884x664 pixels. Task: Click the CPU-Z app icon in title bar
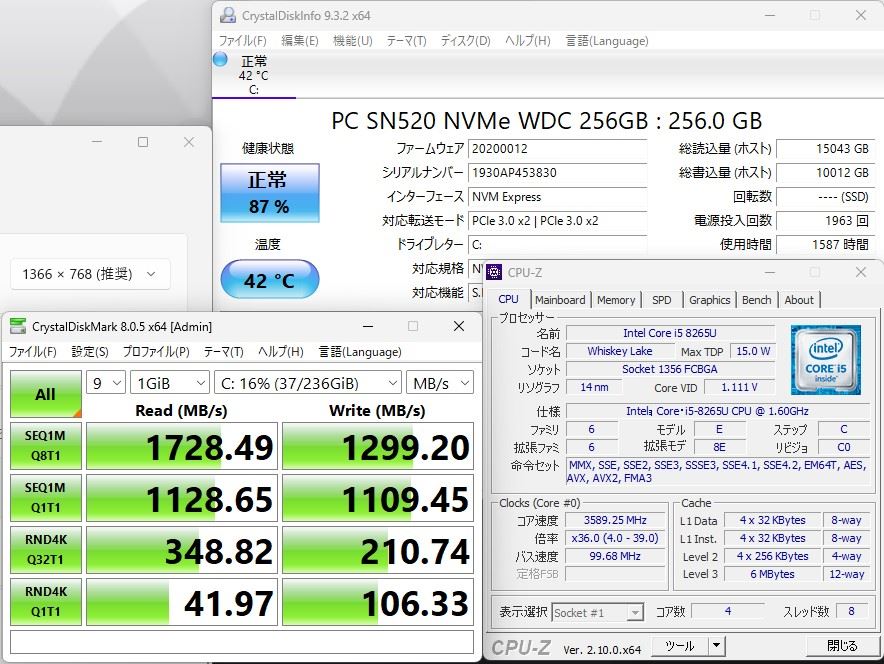pyautogui.click(x=494, y=272)
